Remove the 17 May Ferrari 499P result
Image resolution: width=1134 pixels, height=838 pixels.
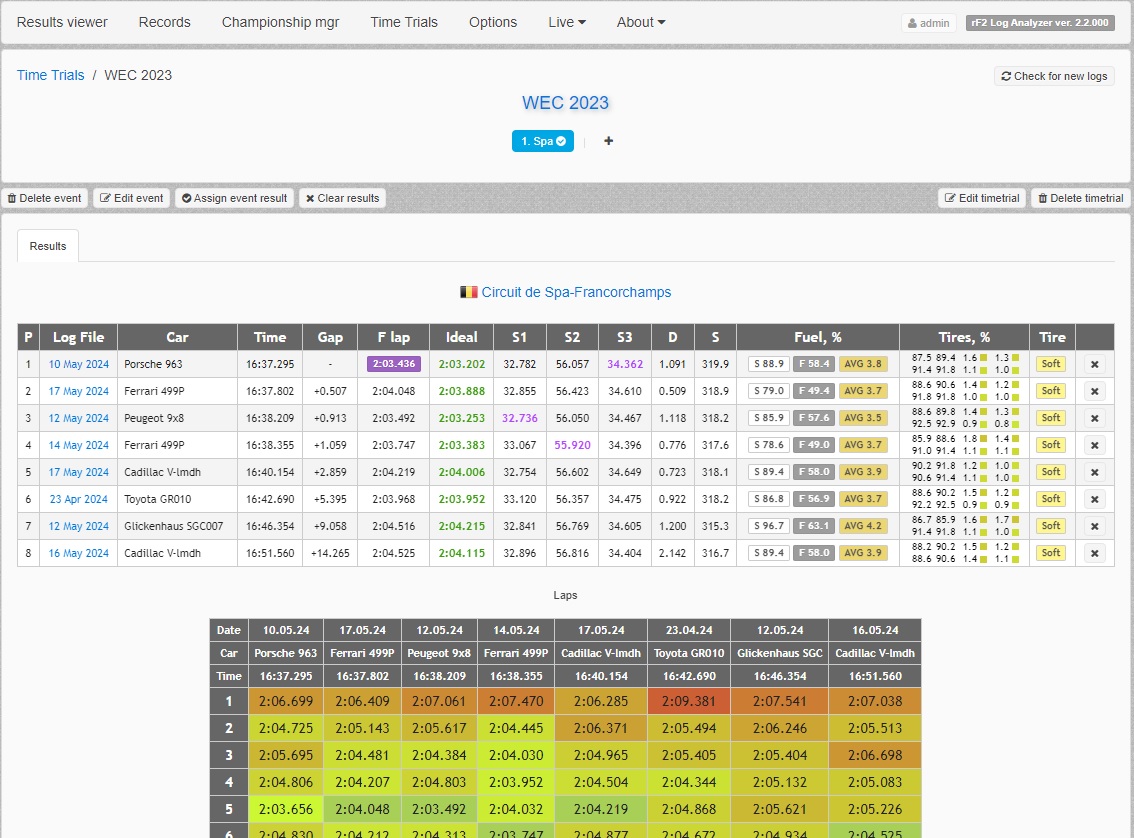[1094, 391]
